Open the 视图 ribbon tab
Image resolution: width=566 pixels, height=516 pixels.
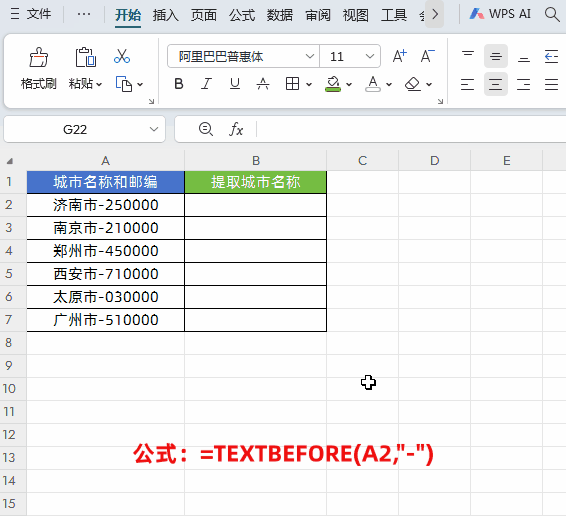356,15
